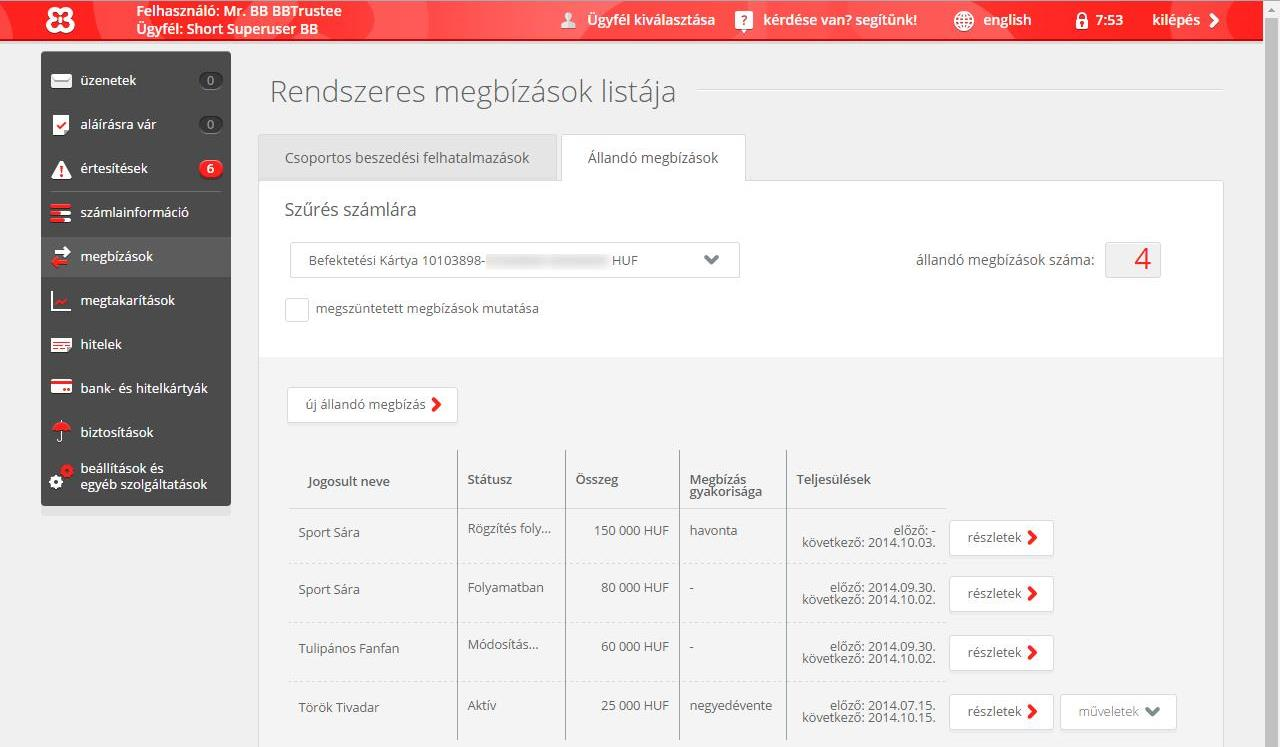1280x747 pixels.
Task: Open beállítások és egyéb szolgáltatások label
Action: (143, 477)
